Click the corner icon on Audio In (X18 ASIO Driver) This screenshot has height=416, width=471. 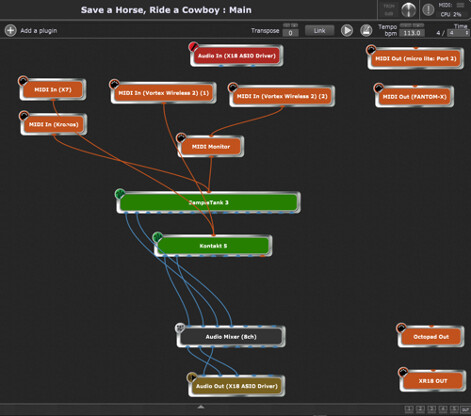[x=193, y=47]
